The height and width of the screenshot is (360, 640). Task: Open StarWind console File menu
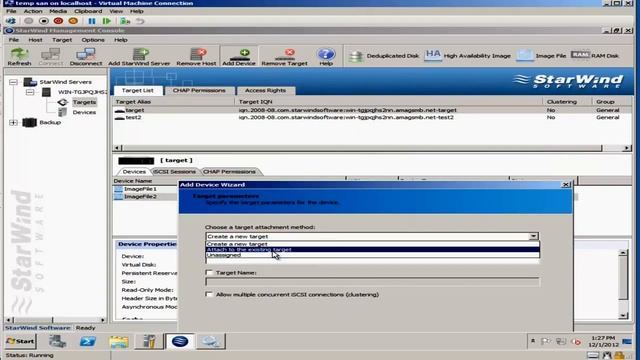pos(14,40)
